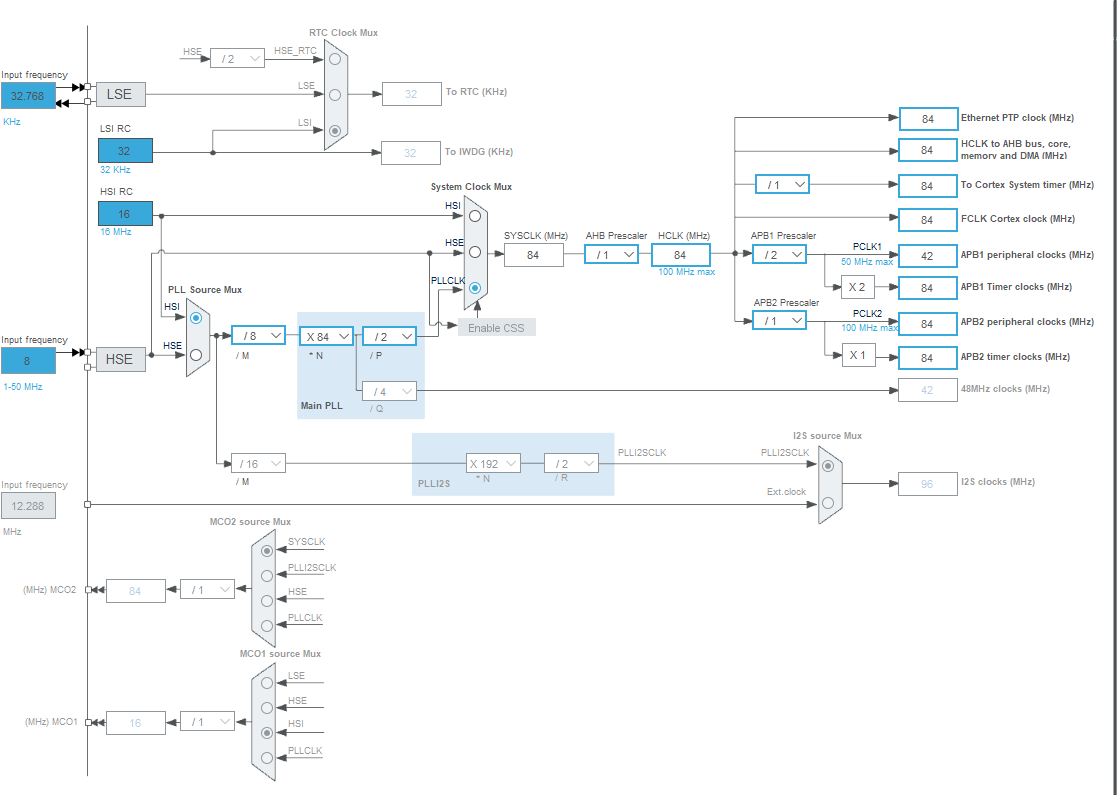Open the MCO2 output divider dropdown
The width and height of the screenshot is (1120, 795).
pyautogui.click(x=206, y=591)
